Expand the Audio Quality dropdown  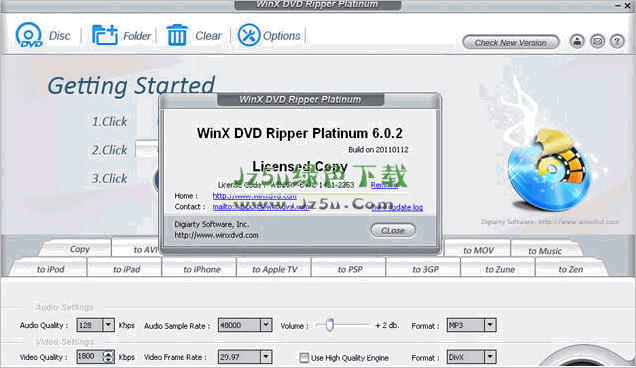(x=108, y=325)
